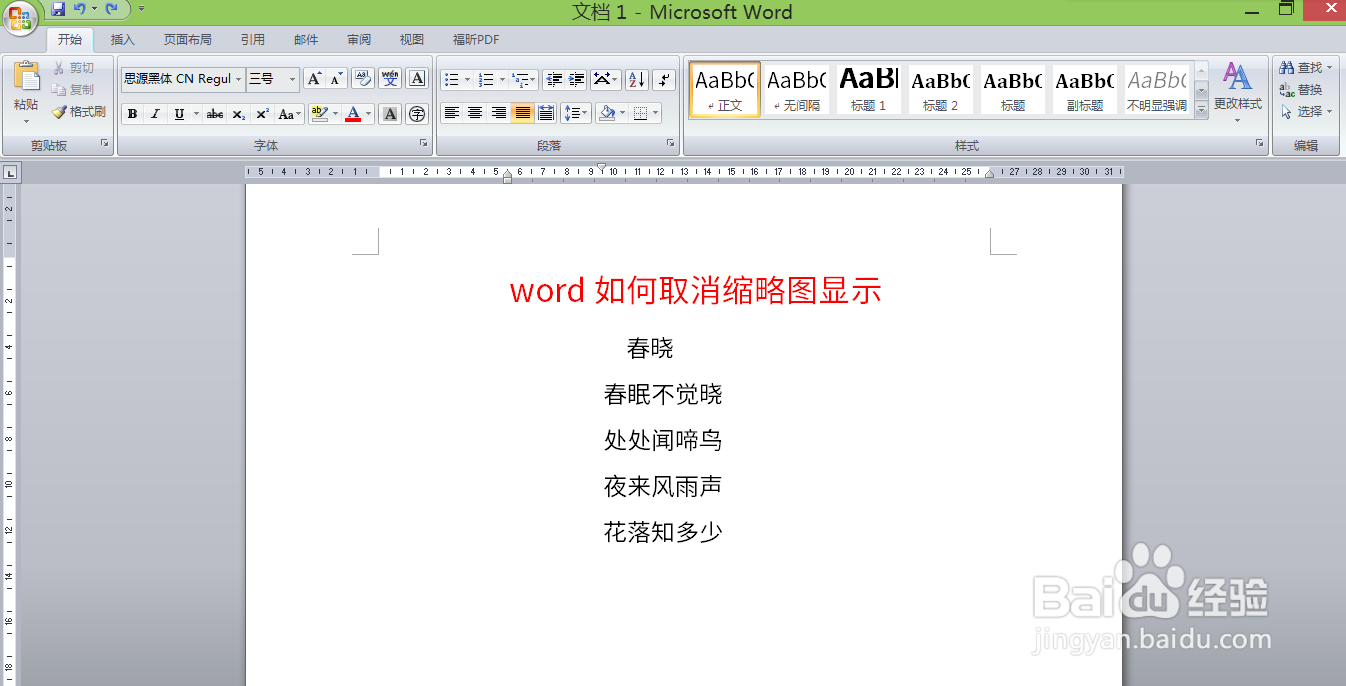Show or hide paragraph marks

point(664,79)
